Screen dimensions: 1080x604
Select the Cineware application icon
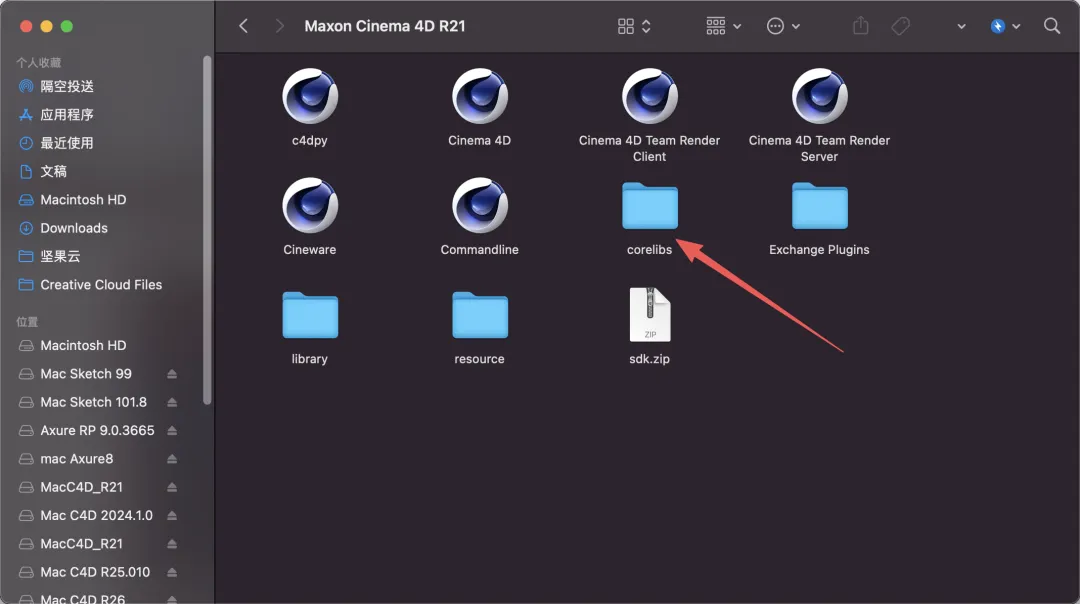coord(310,205)
